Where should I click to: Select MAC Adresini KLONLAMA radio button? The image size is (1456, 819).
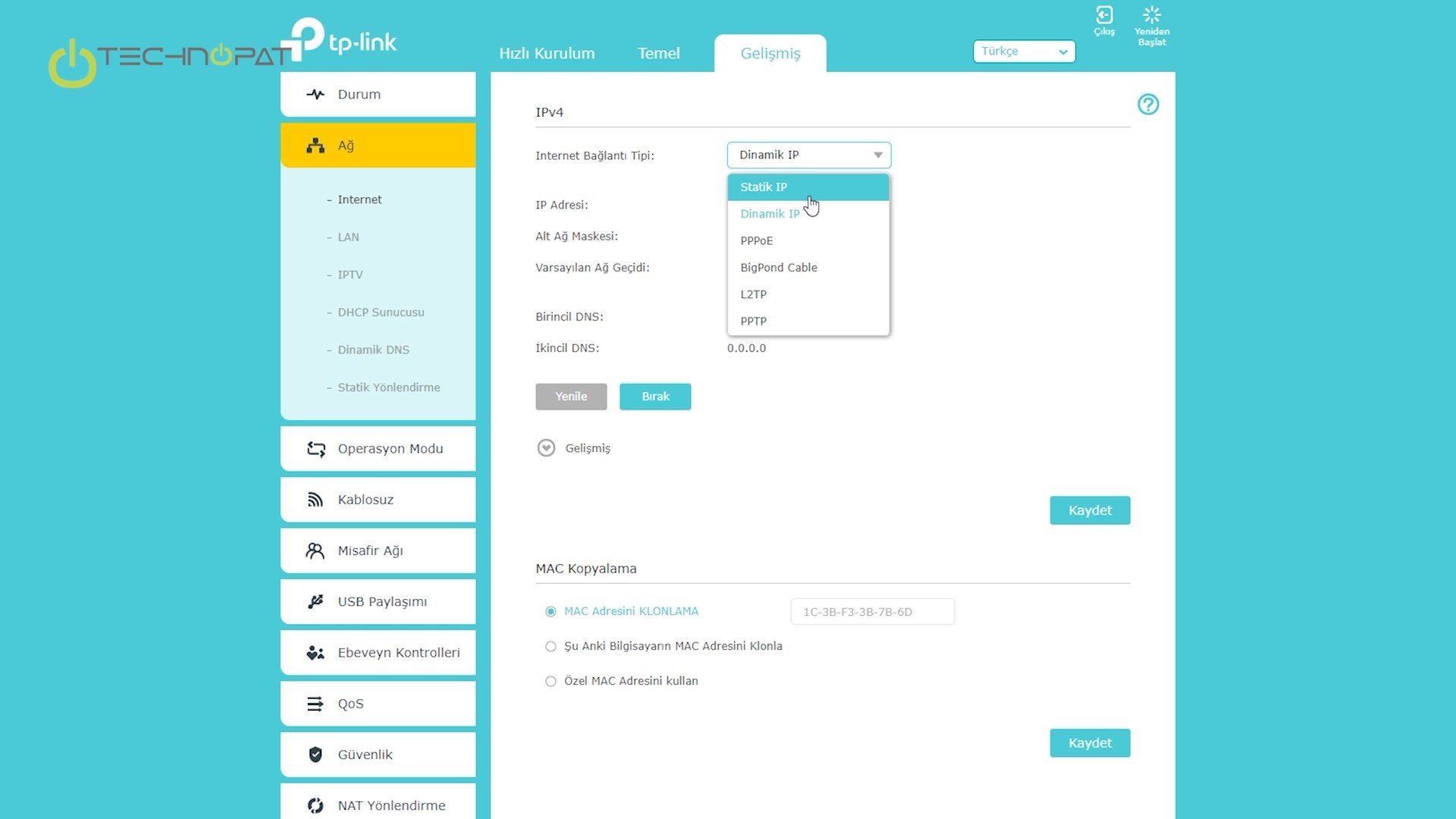point(551,611)
